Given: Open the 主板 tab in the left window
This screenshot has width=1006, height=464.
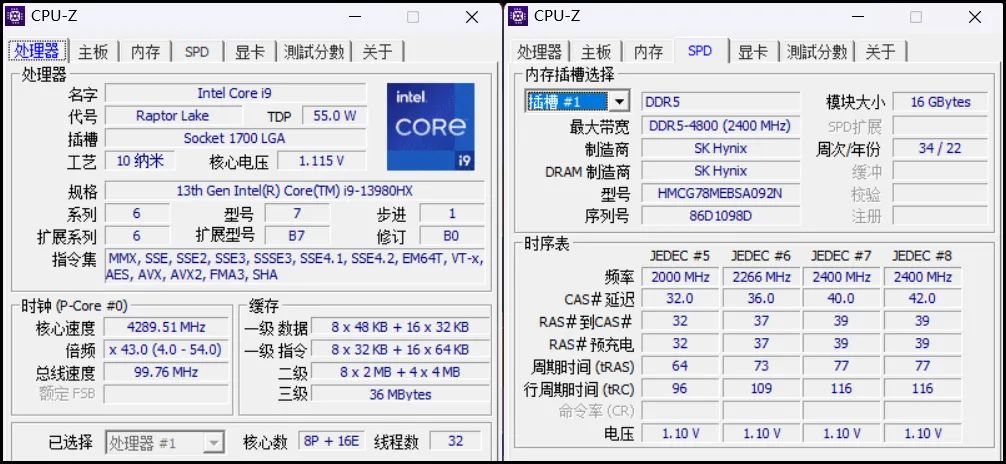Looking at the screenshot, I should click(x=94, y=52).
